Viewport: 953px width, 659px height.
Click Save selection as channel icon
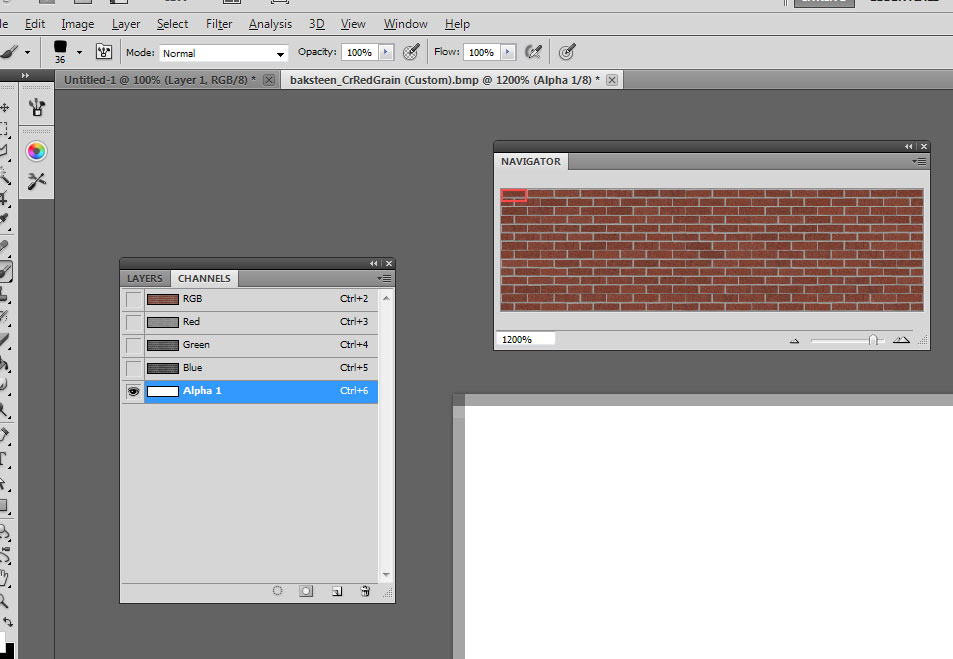pyautogui.click(x=306, y=591)
